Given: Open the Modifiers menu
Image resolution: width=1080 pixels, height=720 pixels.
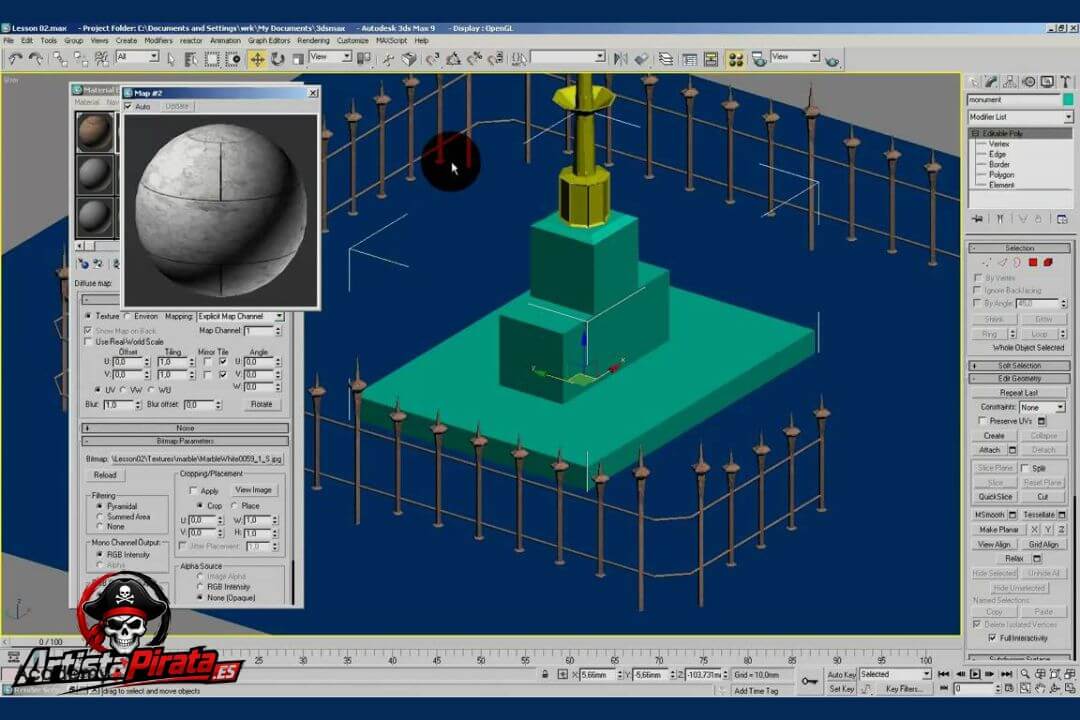Looking at the screenshot, I should coord(158,41).
